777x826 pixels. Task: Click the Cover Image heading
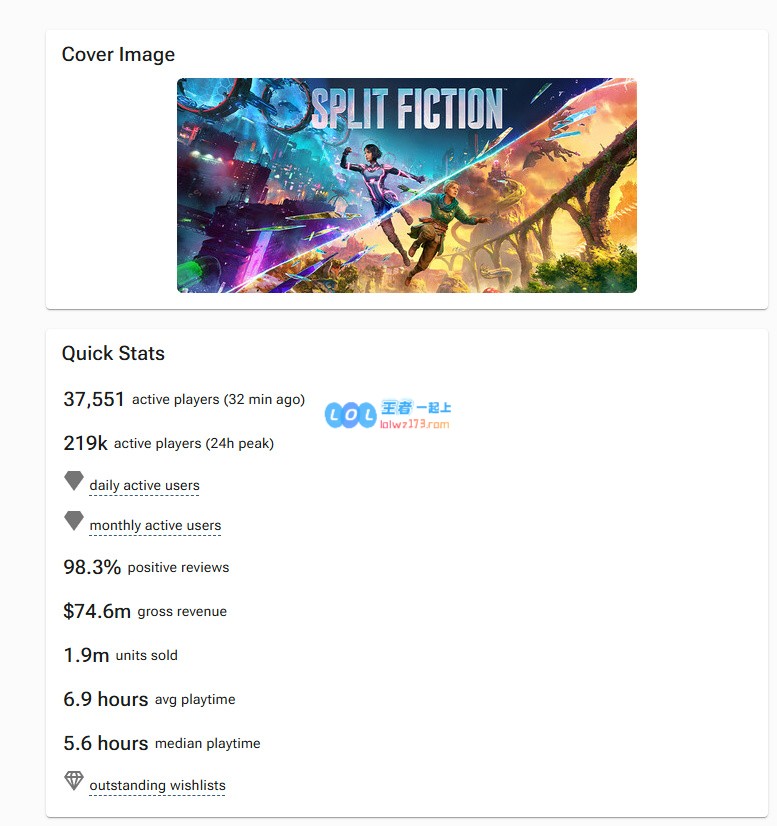pyautogui.click(x=119, y=55)
